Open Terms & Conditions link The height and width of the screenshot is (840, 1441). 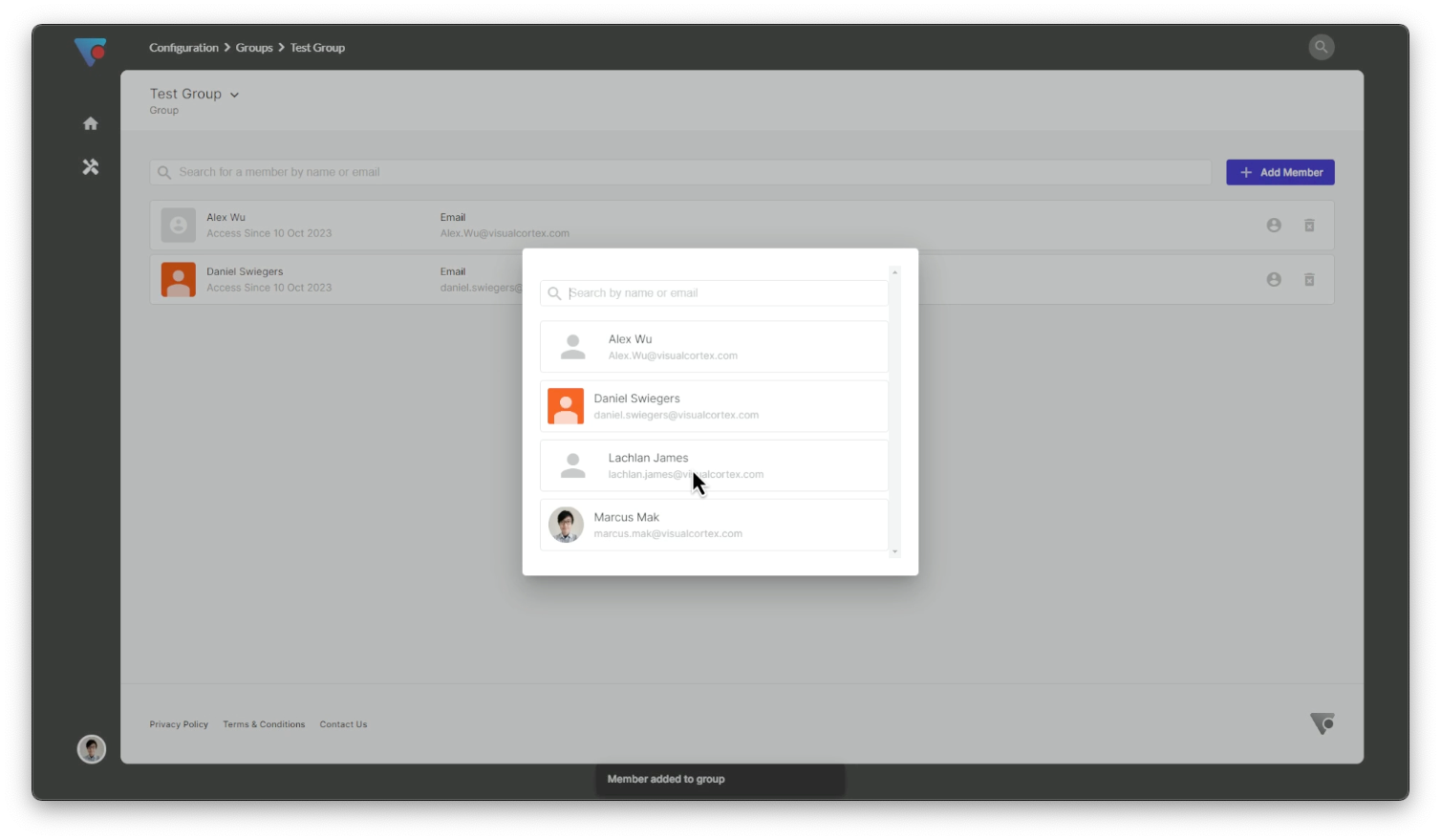264,724
